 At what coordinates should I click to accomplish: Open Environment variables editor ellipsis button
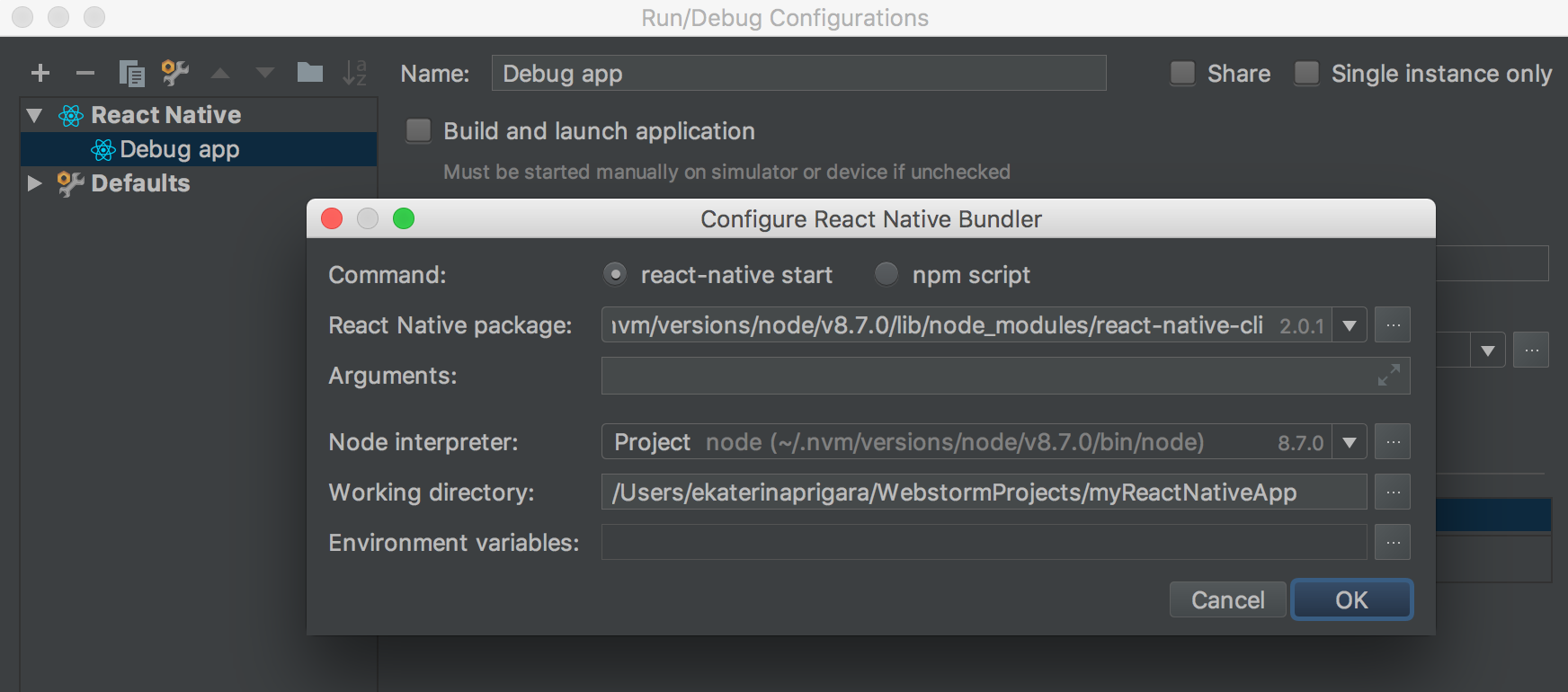(1393, 543)
